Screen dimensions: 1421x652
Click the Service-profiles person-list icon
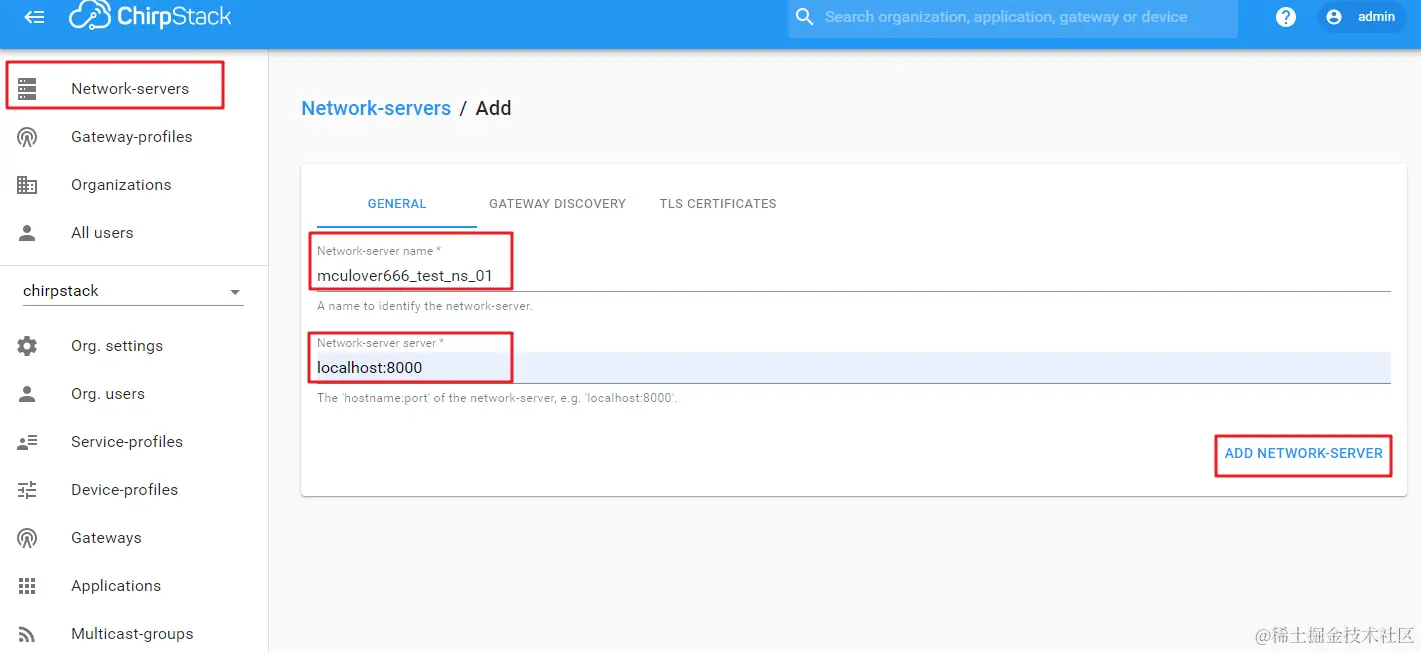27,442
